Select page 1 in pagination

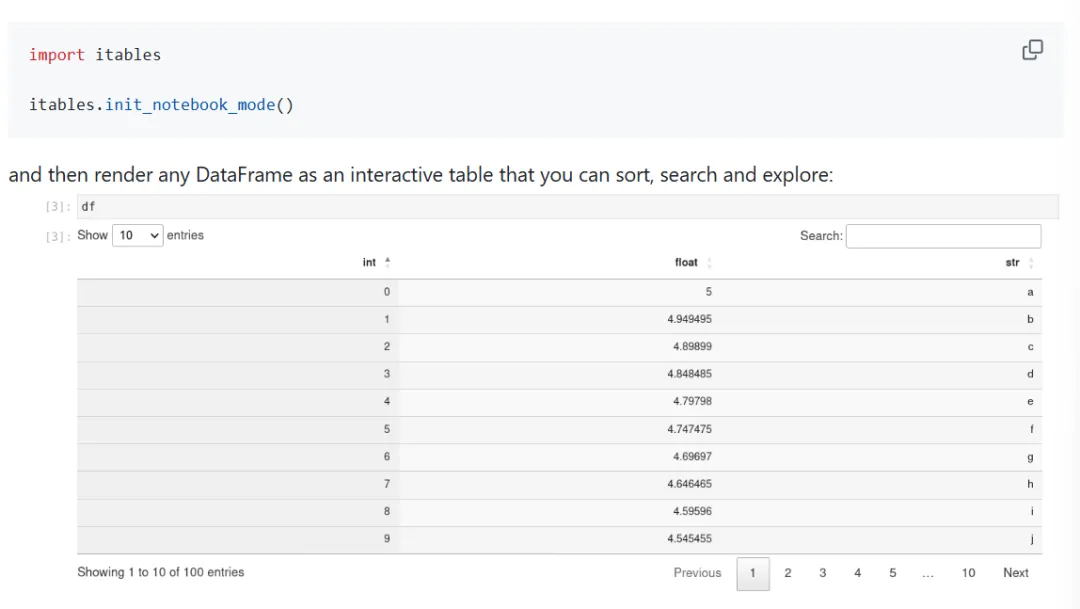[x=753, y=573]
